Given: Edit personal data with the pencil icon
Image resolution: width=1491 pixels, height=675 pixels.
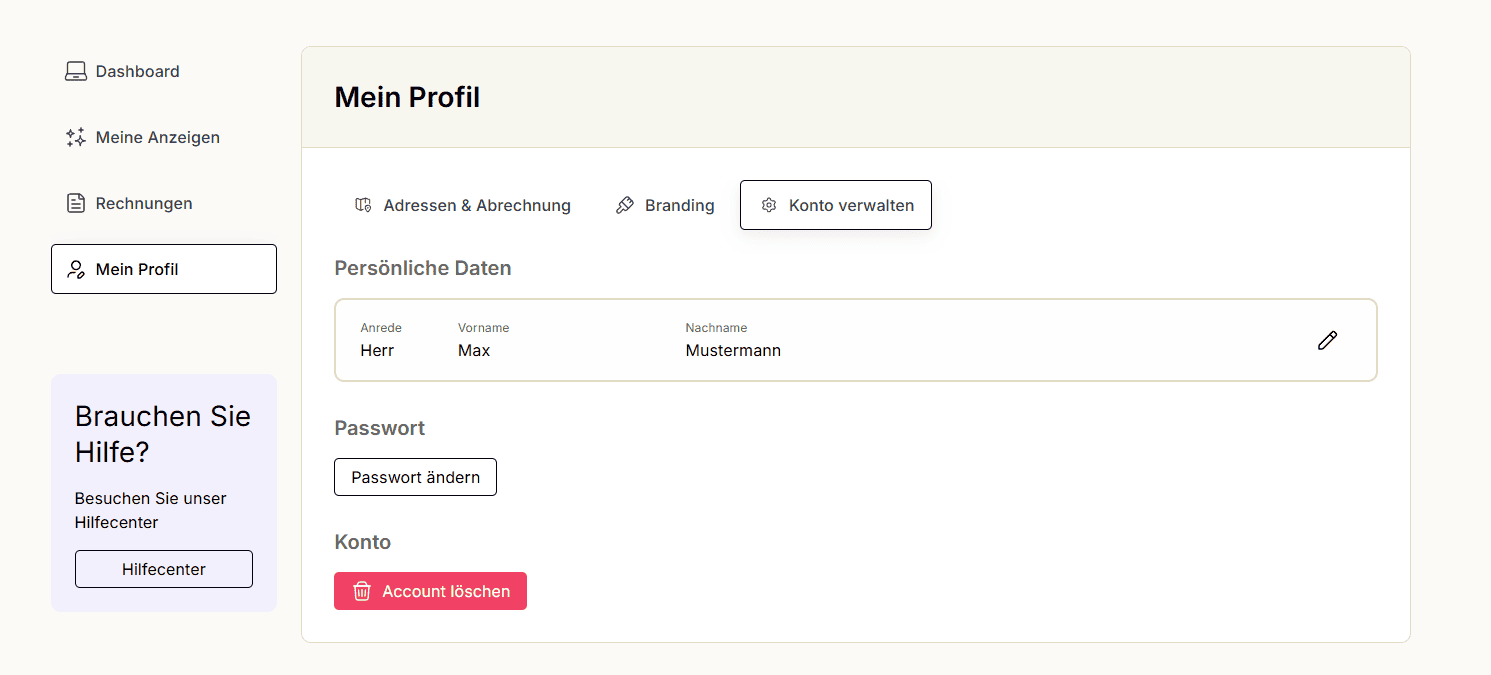Looking at the screenshot, I should [x=1327, y=340].
